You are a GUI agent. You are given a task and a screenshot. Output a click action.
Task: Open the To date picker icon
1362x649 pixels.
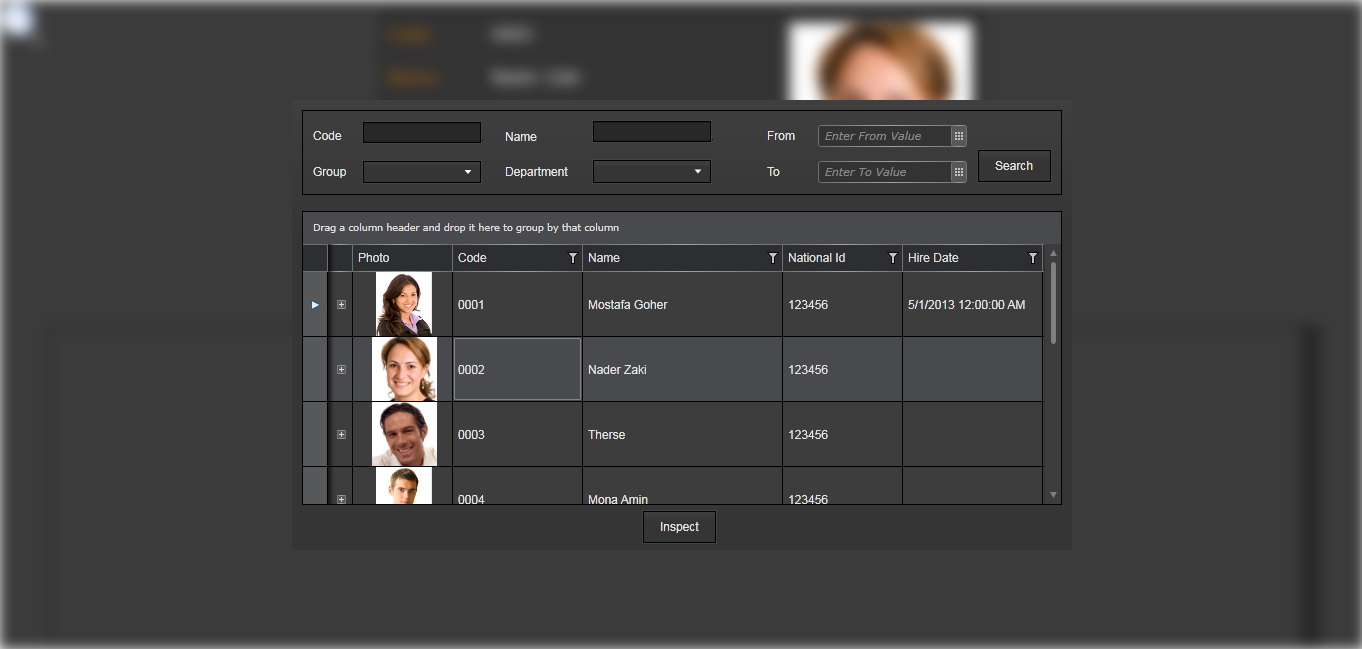[958, 172]
